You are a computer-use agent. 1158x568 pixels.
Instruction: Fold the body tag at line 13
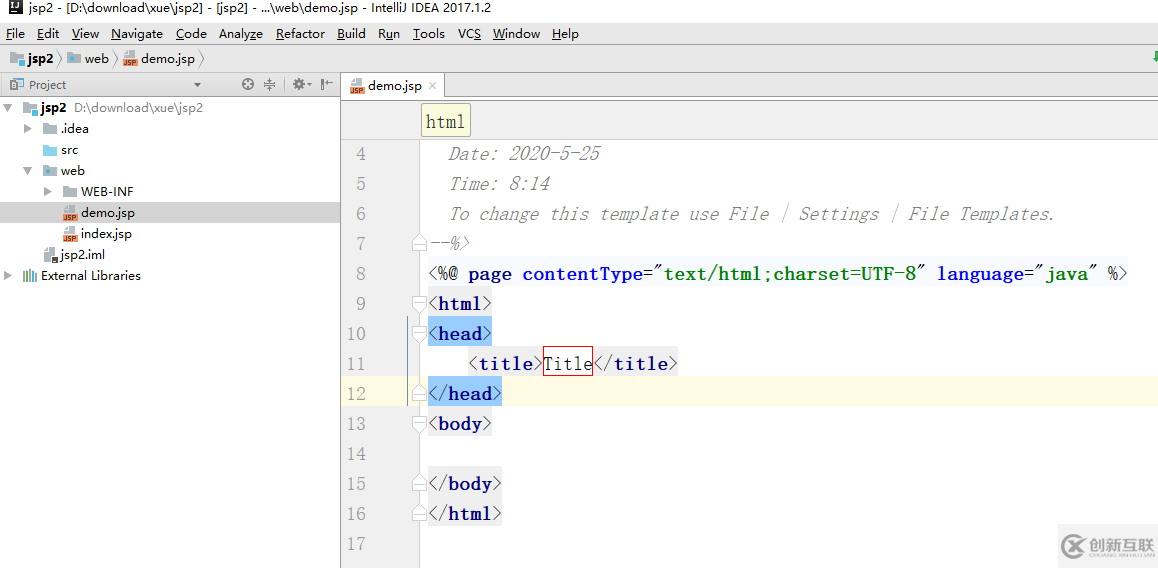point(419,424)
